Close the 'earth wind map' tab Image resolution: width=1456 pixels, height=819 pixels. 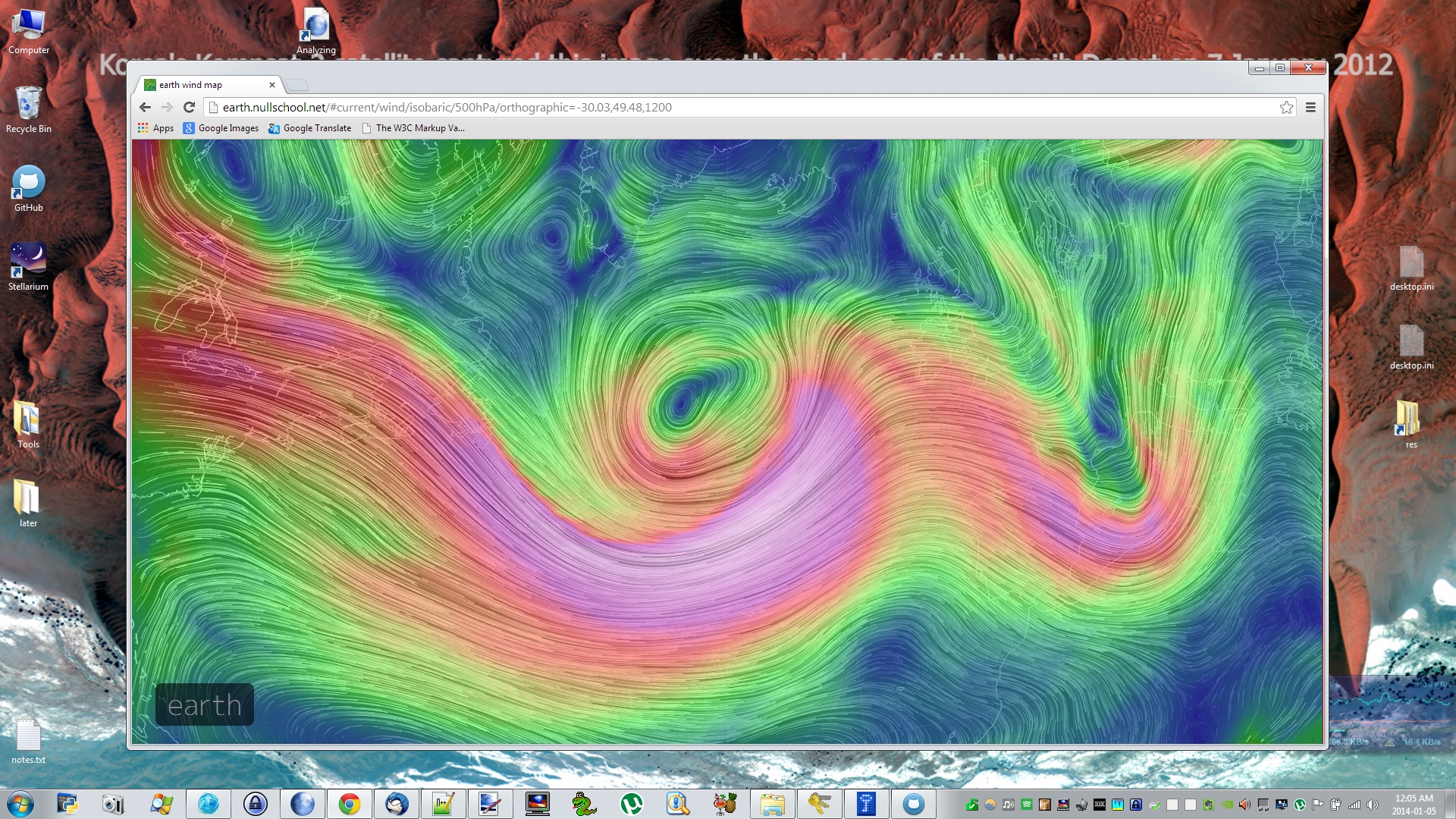pos(272,85)
